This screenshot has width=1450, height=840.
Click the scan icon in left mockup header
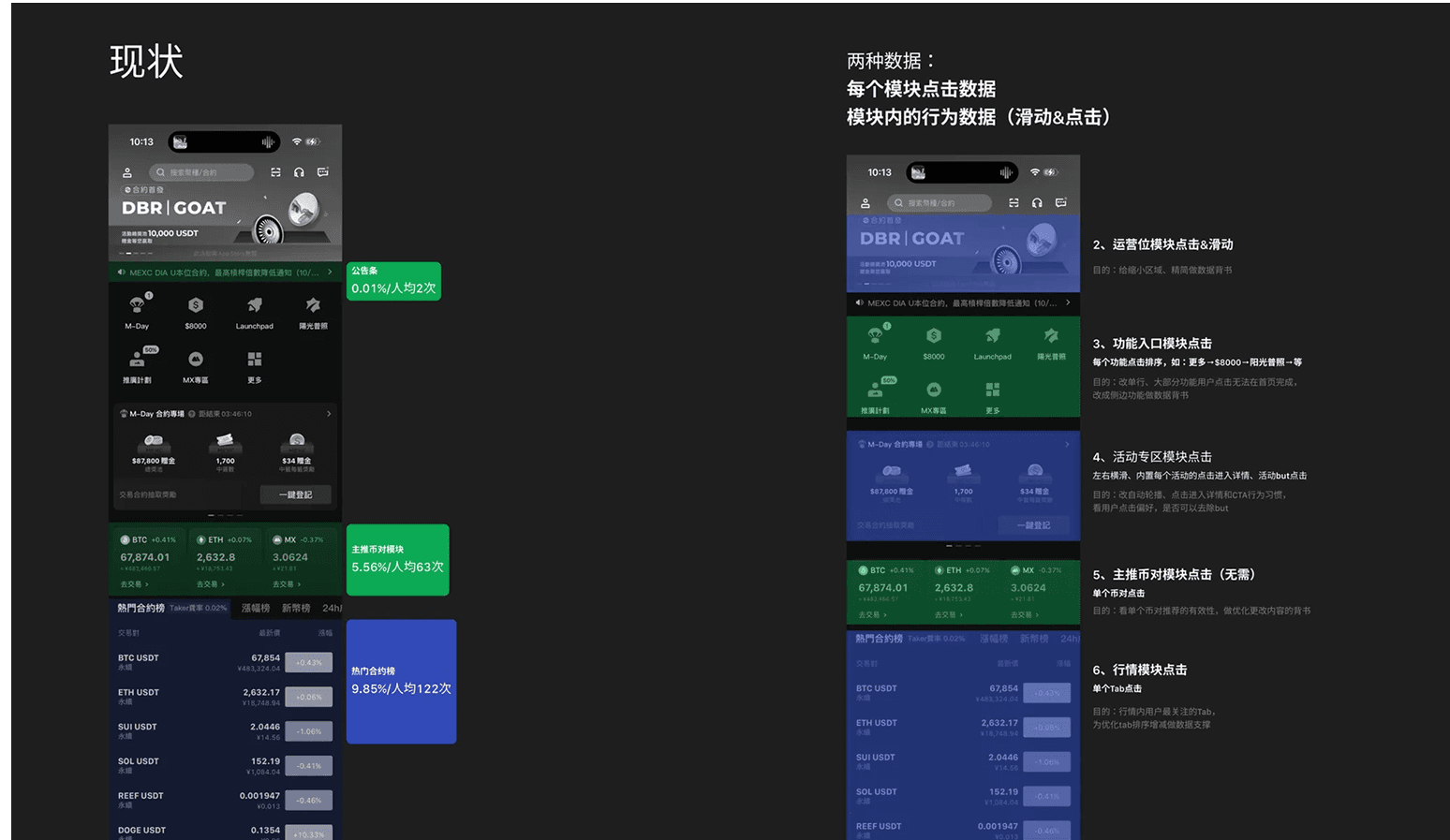(275, 172)
